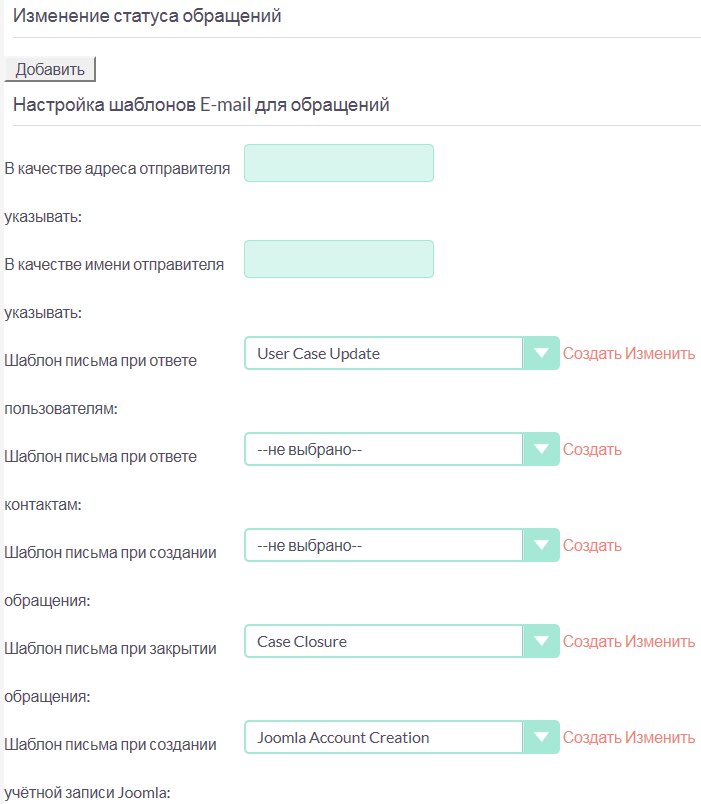This screenshot has height=804, width=701.
Task: Open the User Case Update template dropdown
Action: coord(401,354)
